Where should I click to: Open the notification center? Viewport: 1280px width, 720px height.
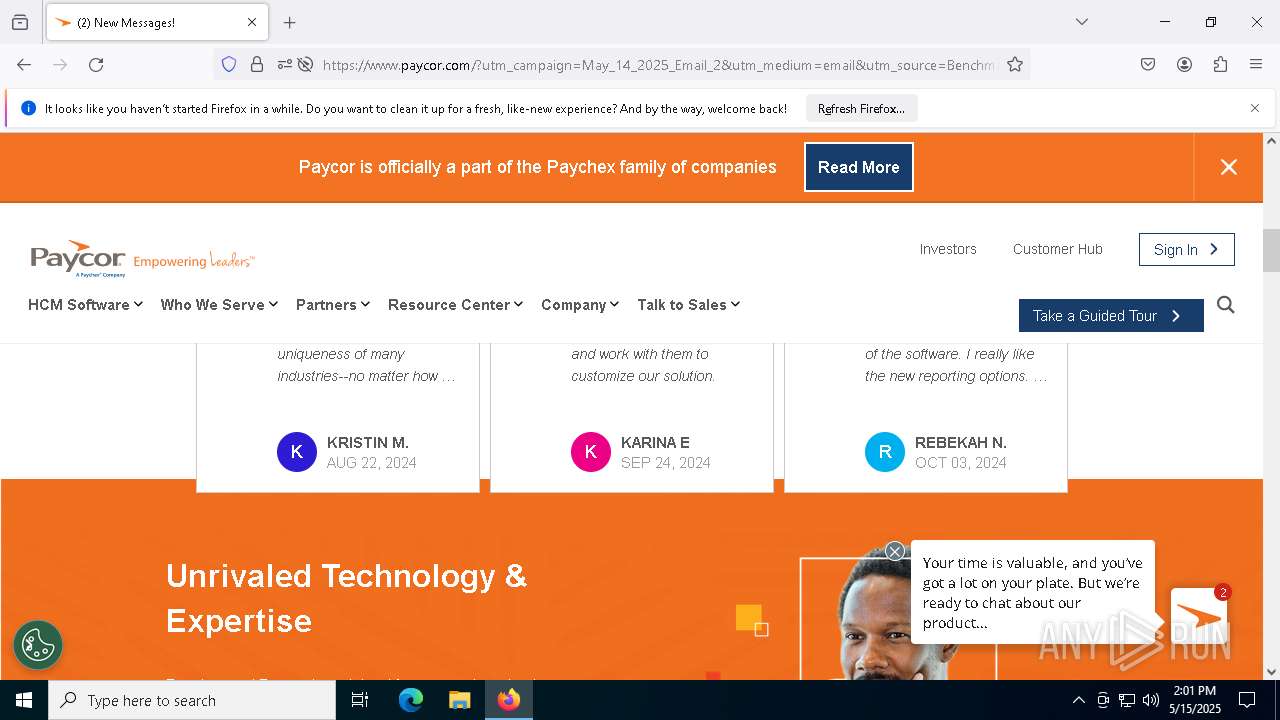coord(1247,700)
